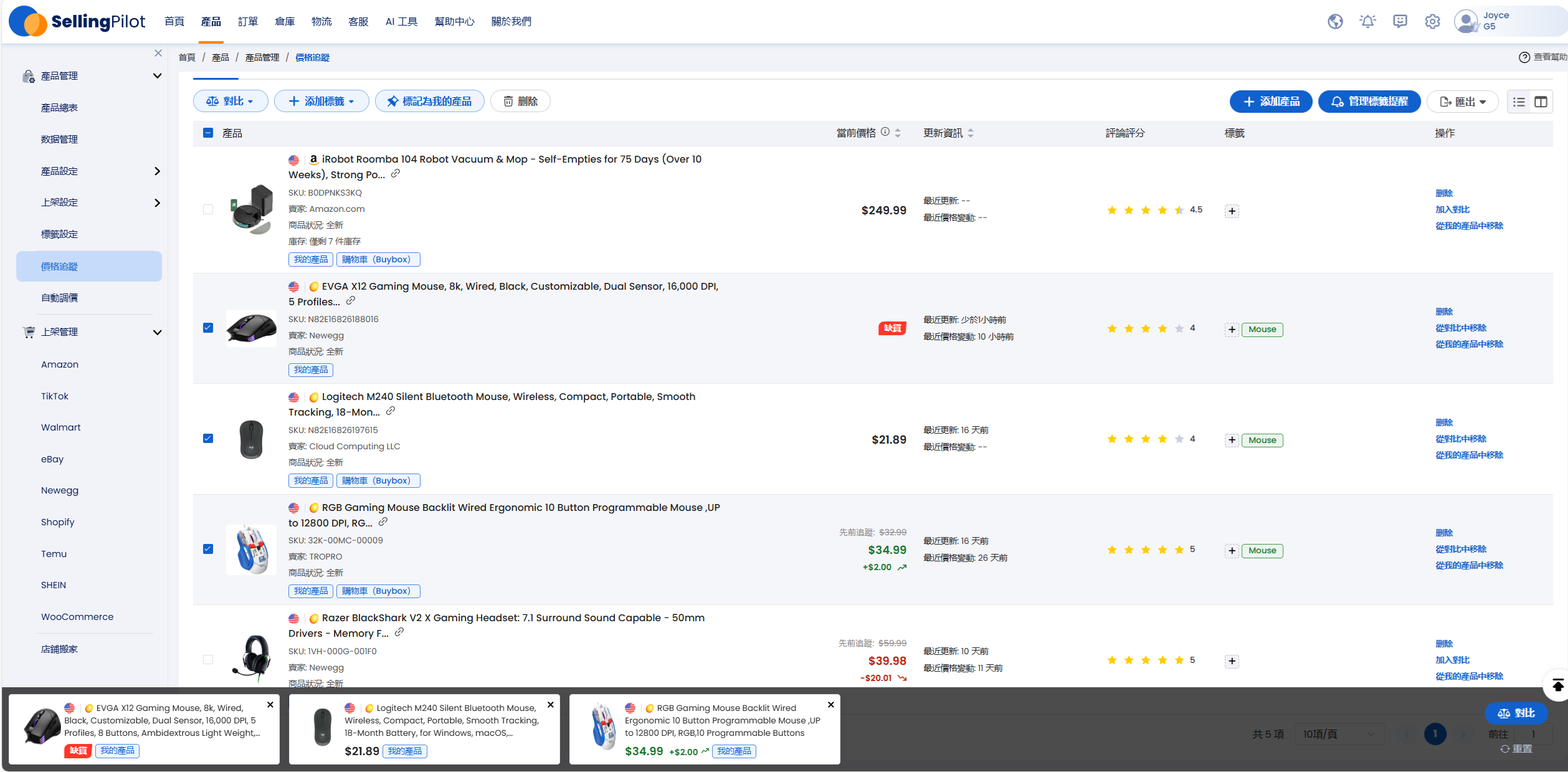The image size is (1568, 772).
Task: Sort by 當前價格 arrows
Action: tap(898, 133)
